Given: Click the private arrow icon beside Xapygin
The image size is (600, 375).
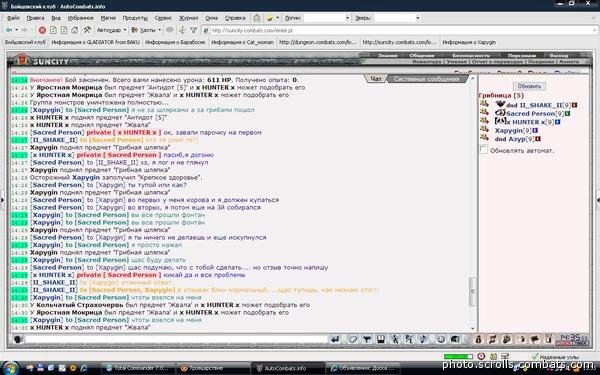Looking at the screenshot, I should coord(484,129).
